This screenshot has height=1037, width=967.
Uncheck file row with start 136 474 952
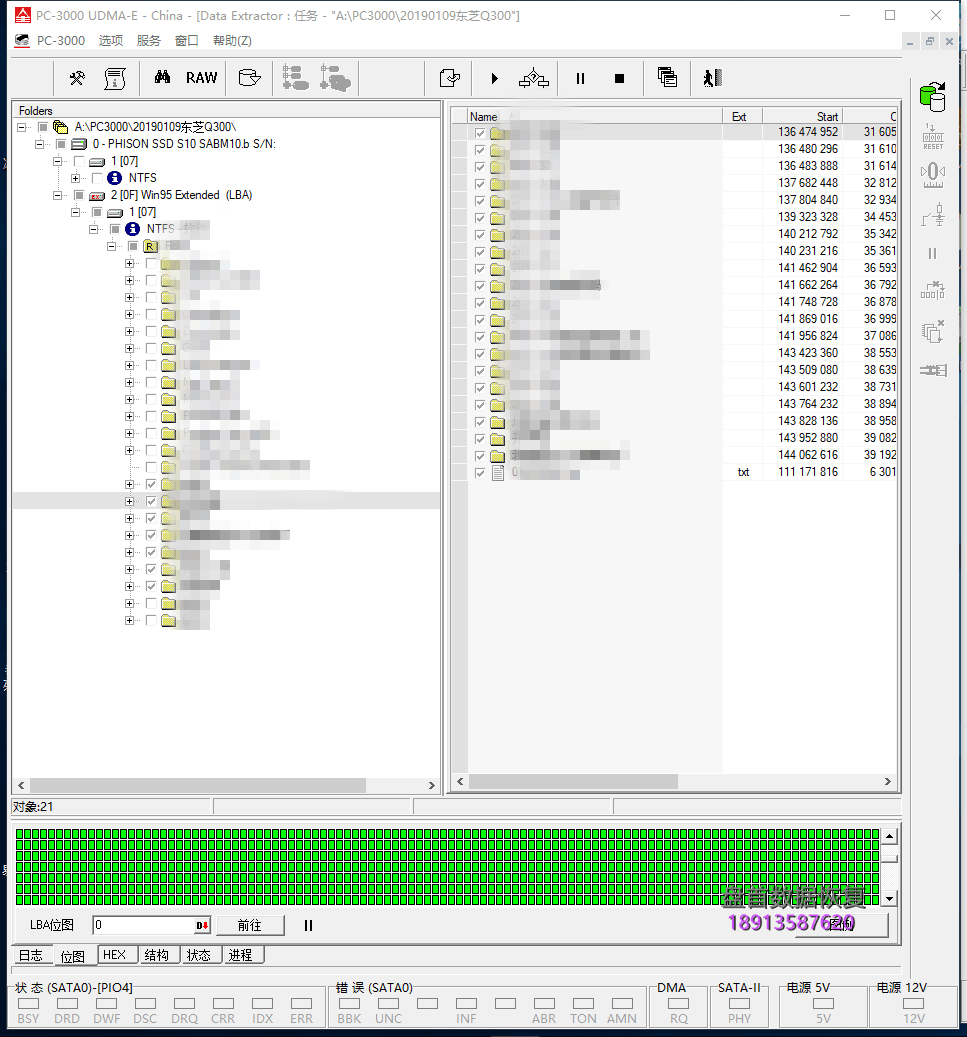pos(480,133)
